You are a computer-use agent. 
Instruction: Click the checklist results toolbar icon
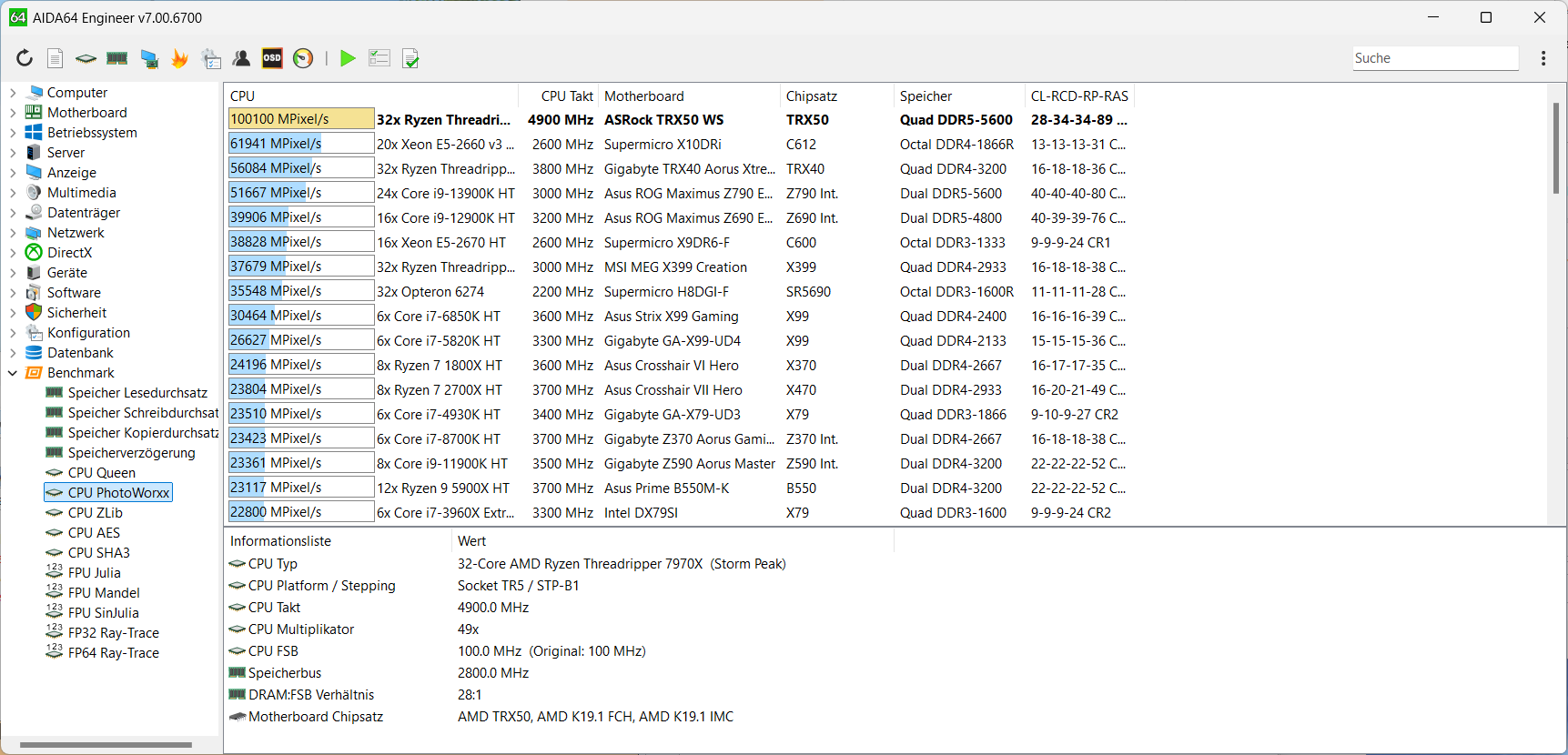[x=379, y=58]
